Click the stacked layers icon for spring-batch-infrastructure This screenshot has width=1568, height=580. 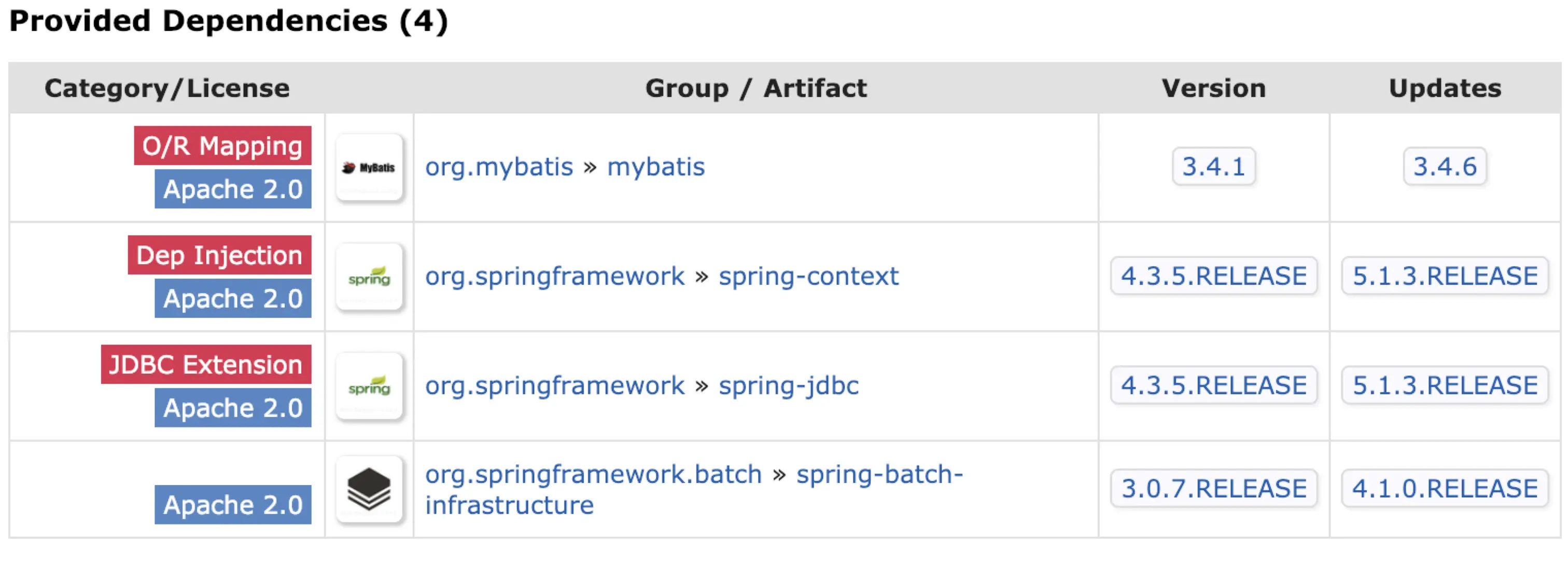[x=369, y=489]
